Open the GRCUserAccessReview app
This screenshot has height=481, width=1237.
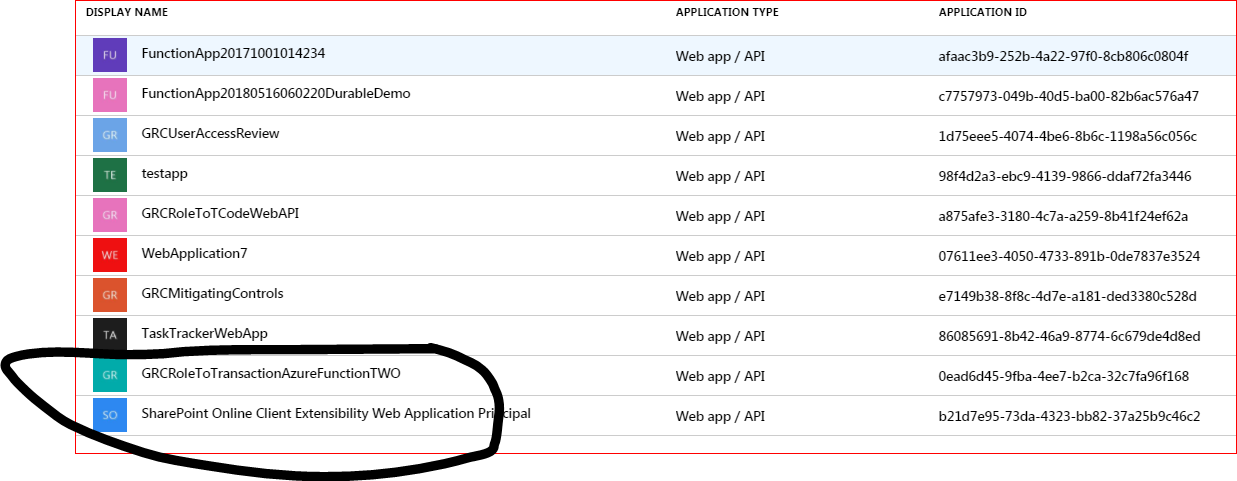point(210,133)
